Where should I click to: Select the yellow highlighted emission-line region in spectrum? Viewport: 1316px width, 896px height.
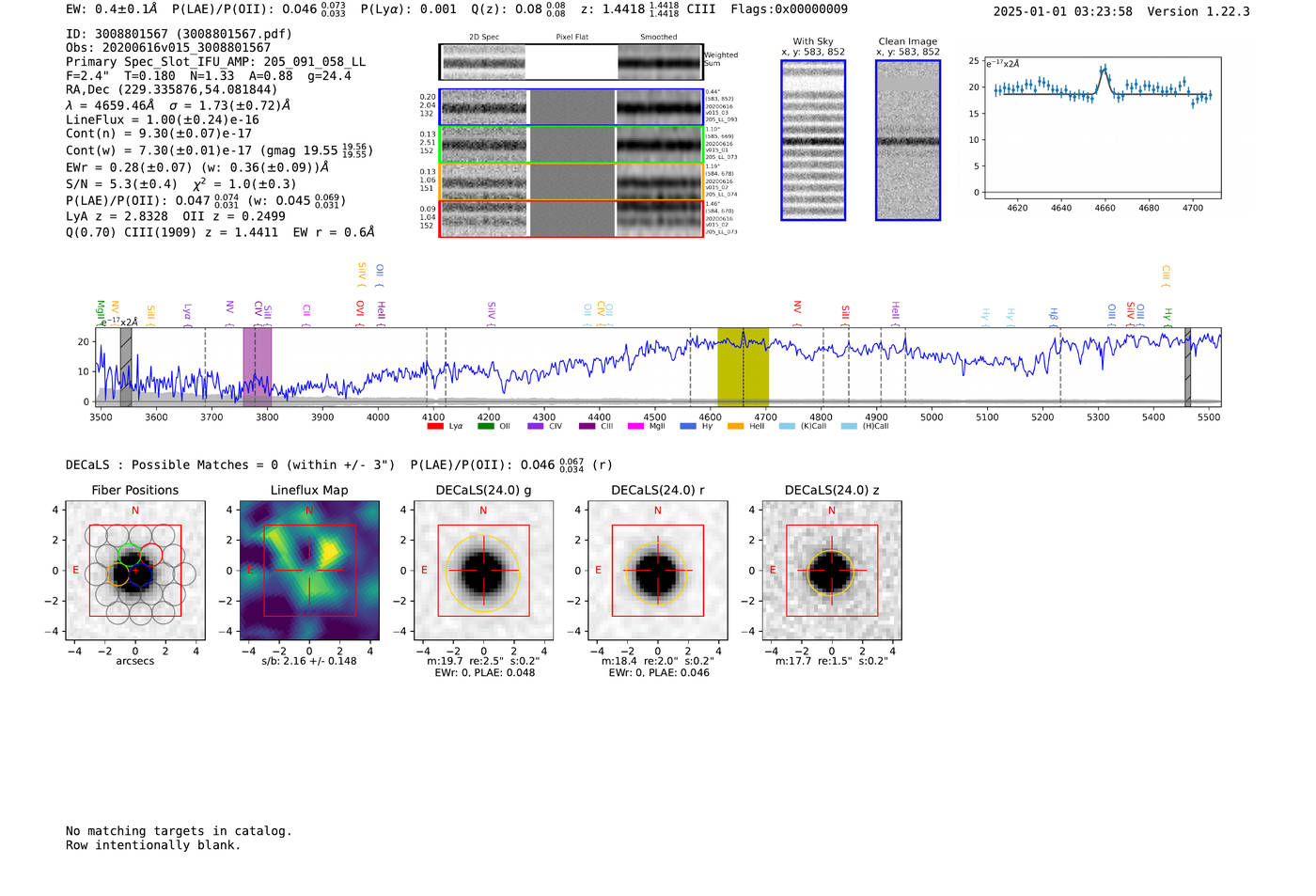point(743,367)
